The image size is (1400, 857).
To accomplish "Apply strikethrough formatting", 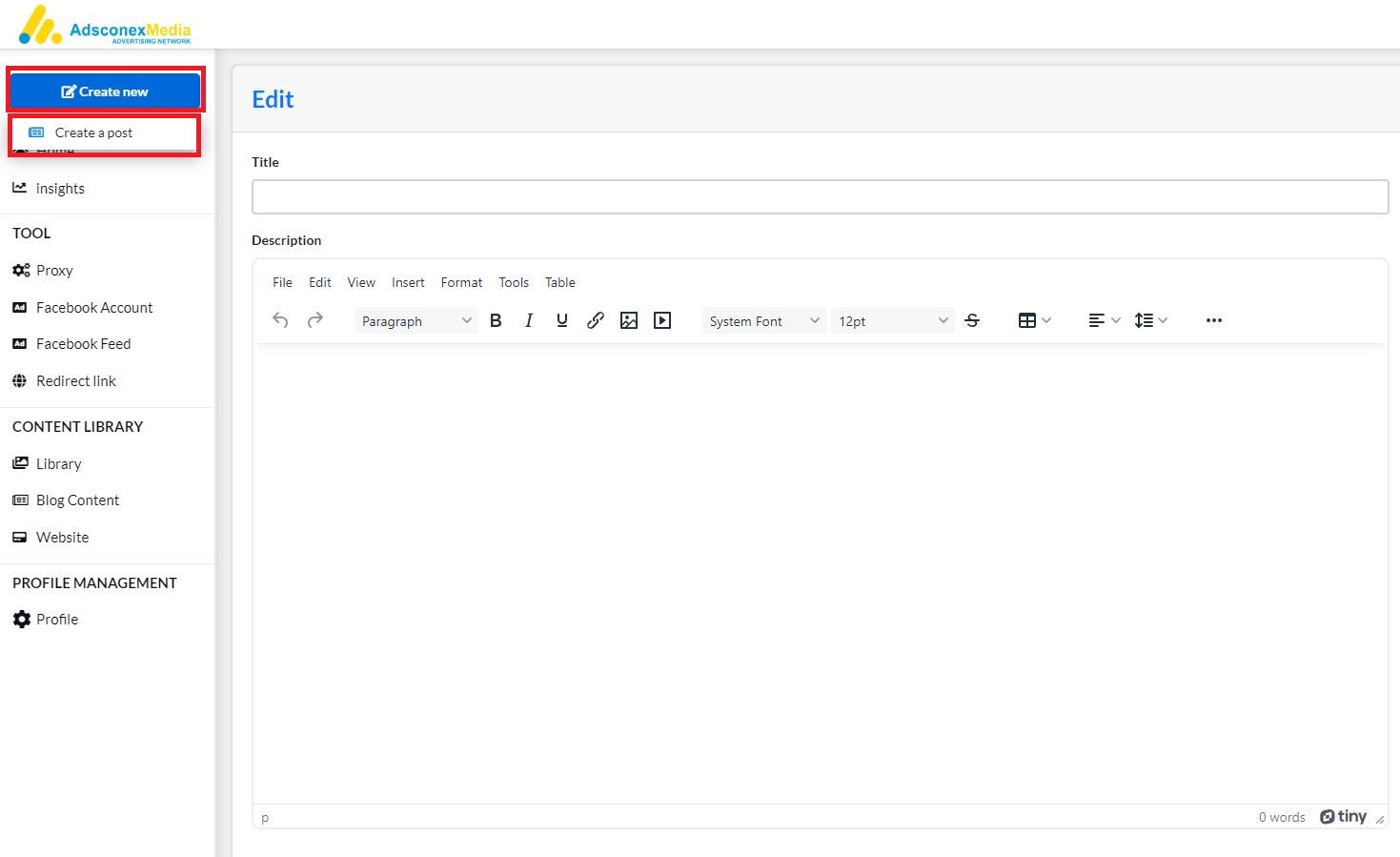I will (972, 320).
